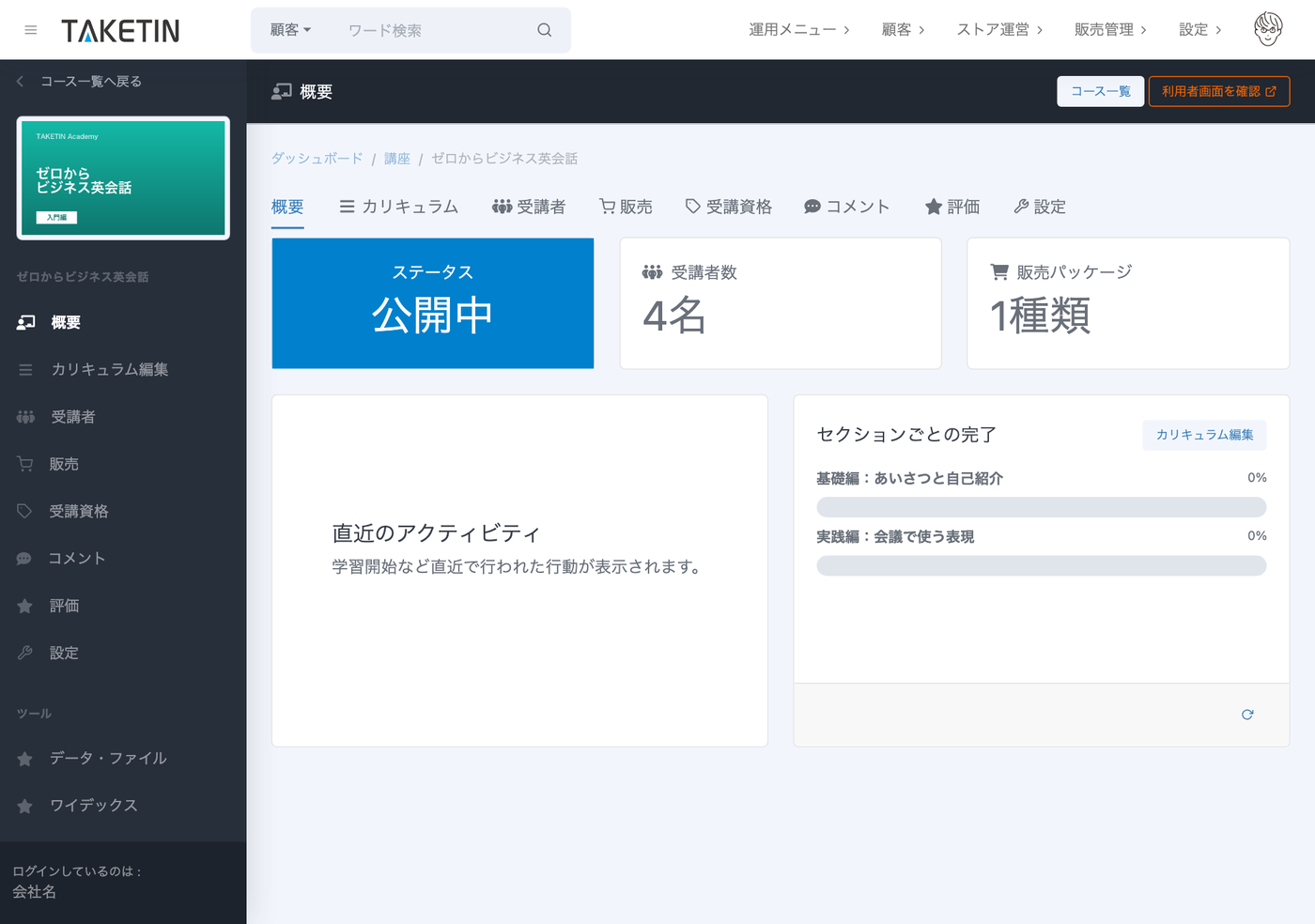
Task: Click the 直近のアクティビティ heading
Action: [436, 533]
